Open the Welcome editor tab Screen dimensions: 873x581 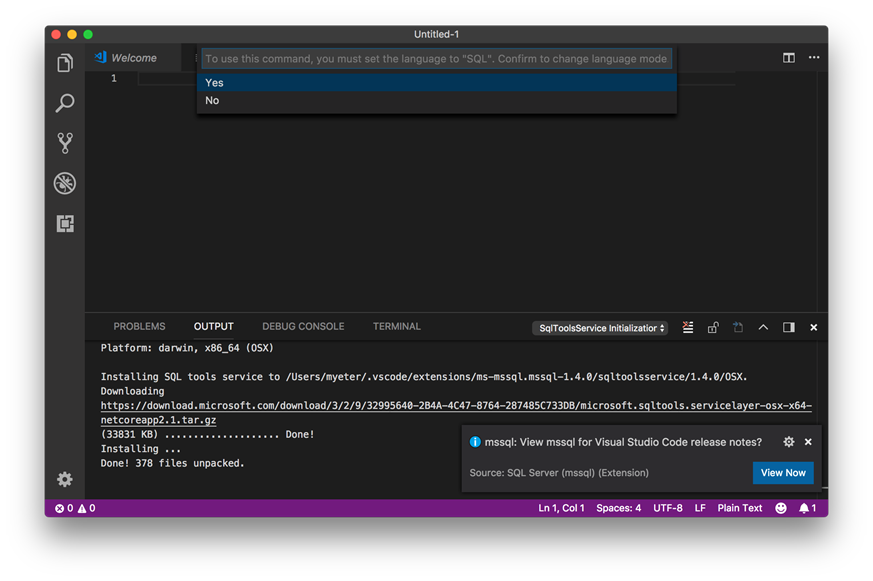(134, 58)
